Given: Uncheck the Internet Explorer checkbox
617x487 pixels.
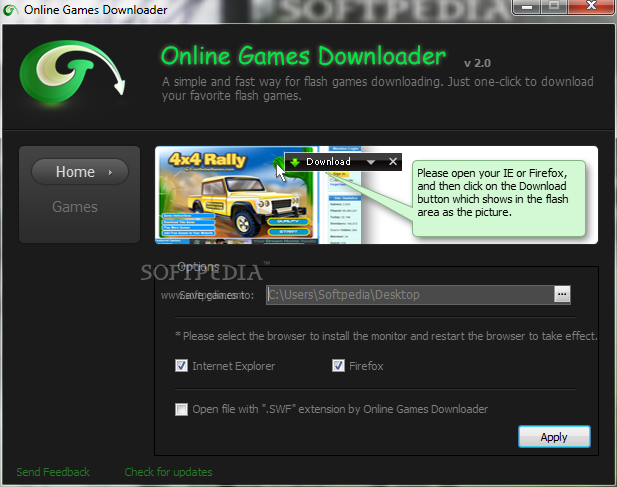Looking at the screenshot, I should (x=181, y=366).
